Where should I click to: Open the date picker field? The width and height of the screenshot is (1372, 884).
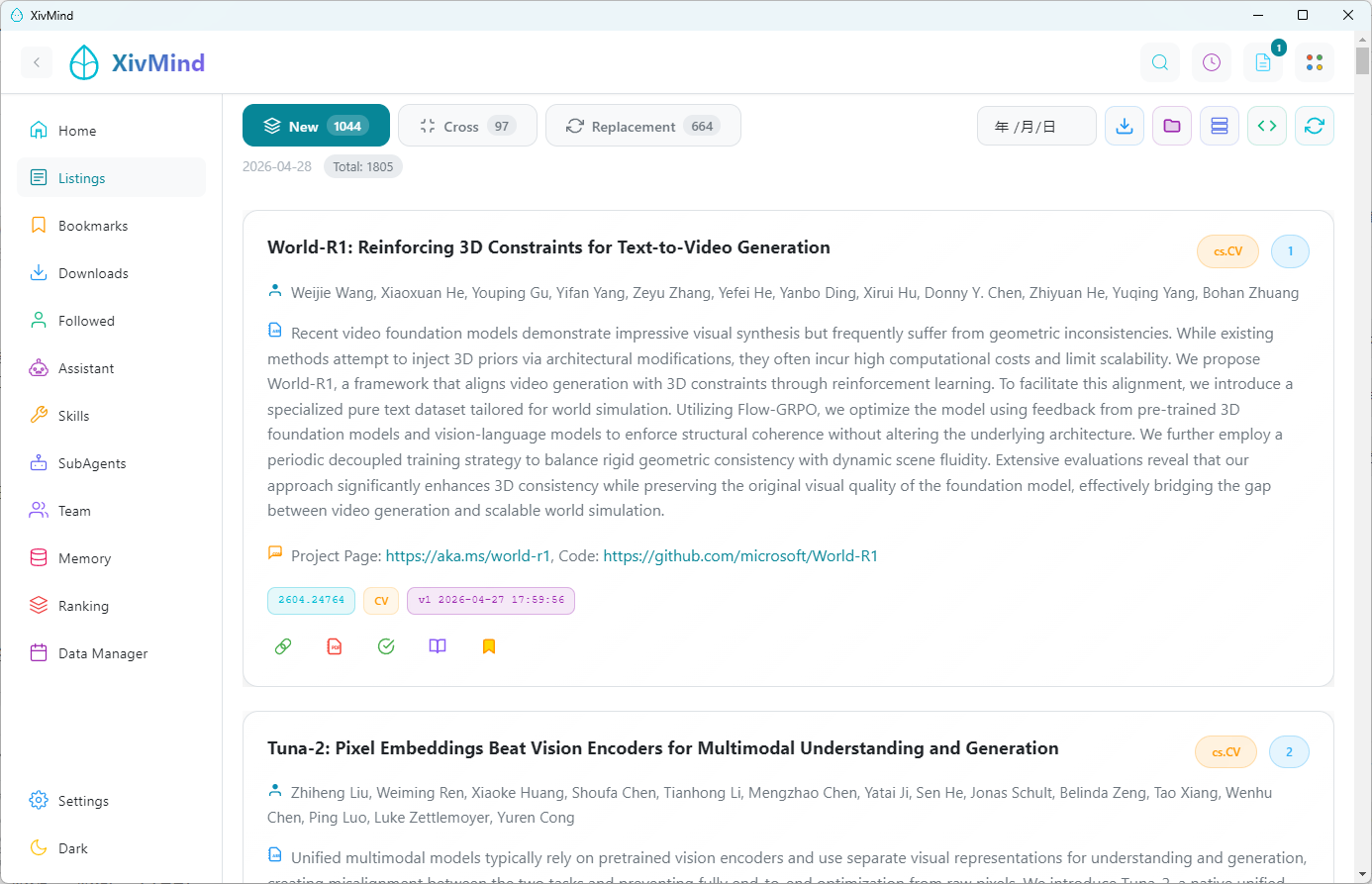1036,126
